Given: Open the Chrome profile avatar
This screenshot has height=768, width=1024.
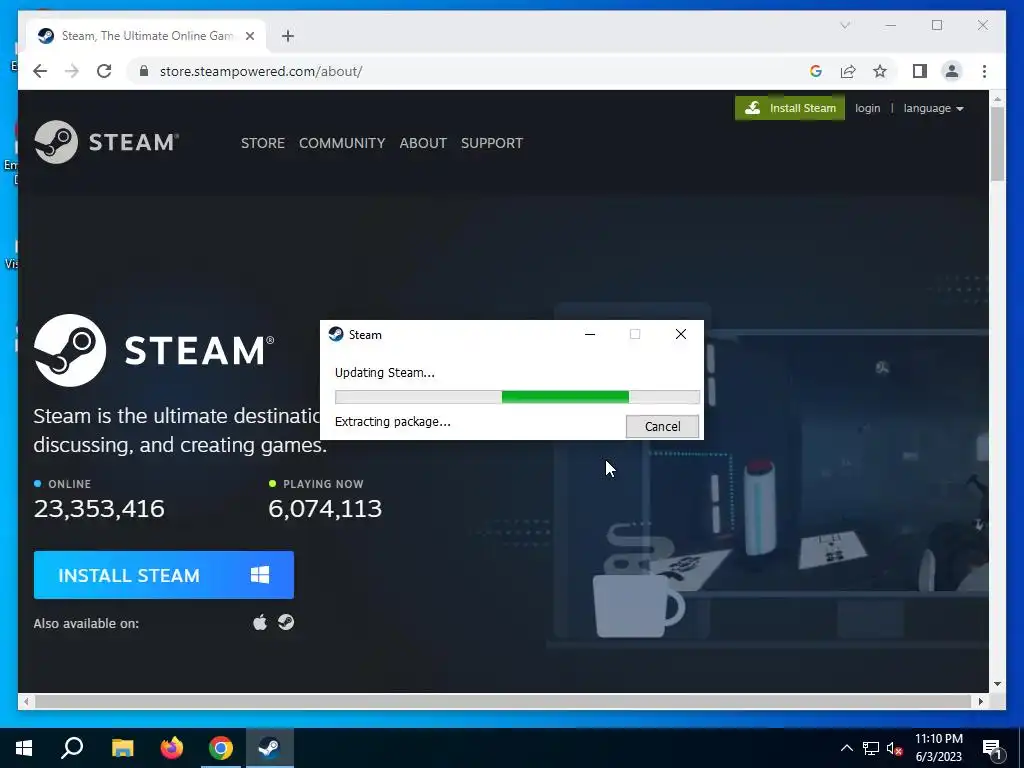Looking at the screenshot, I should [952, 71].
